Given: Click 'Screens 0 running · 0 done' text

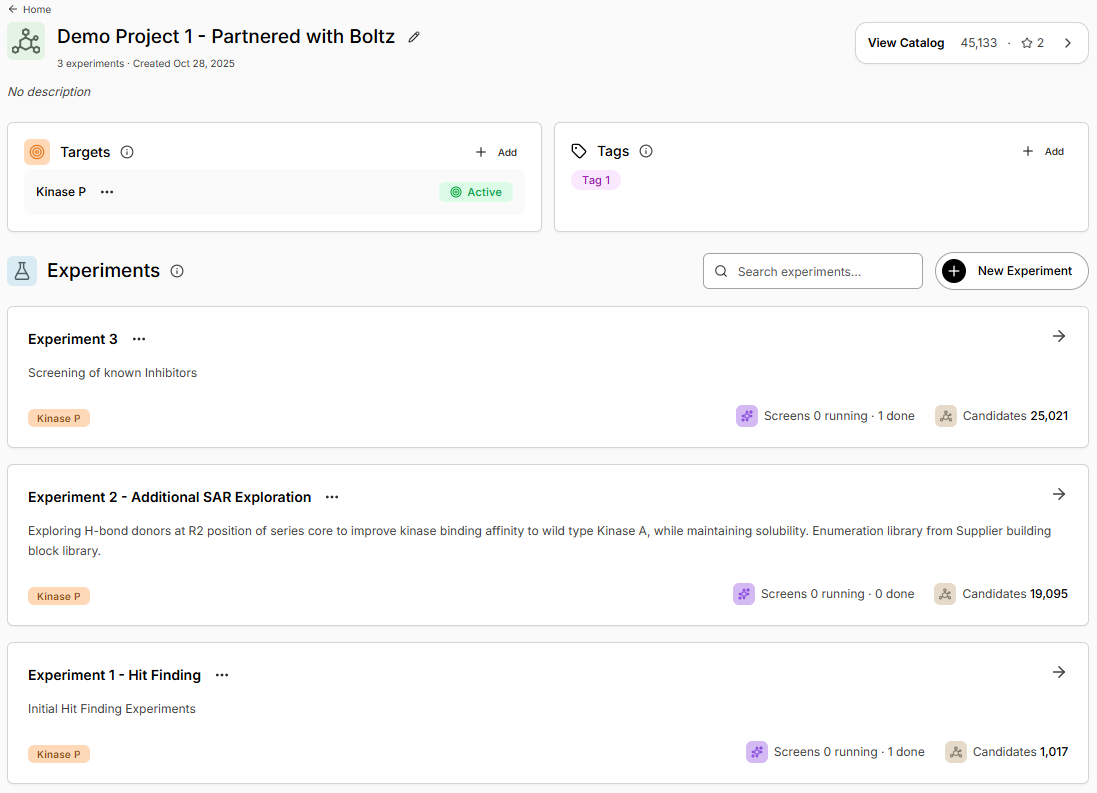Looking at the screenshot, I should click(837, 594).
